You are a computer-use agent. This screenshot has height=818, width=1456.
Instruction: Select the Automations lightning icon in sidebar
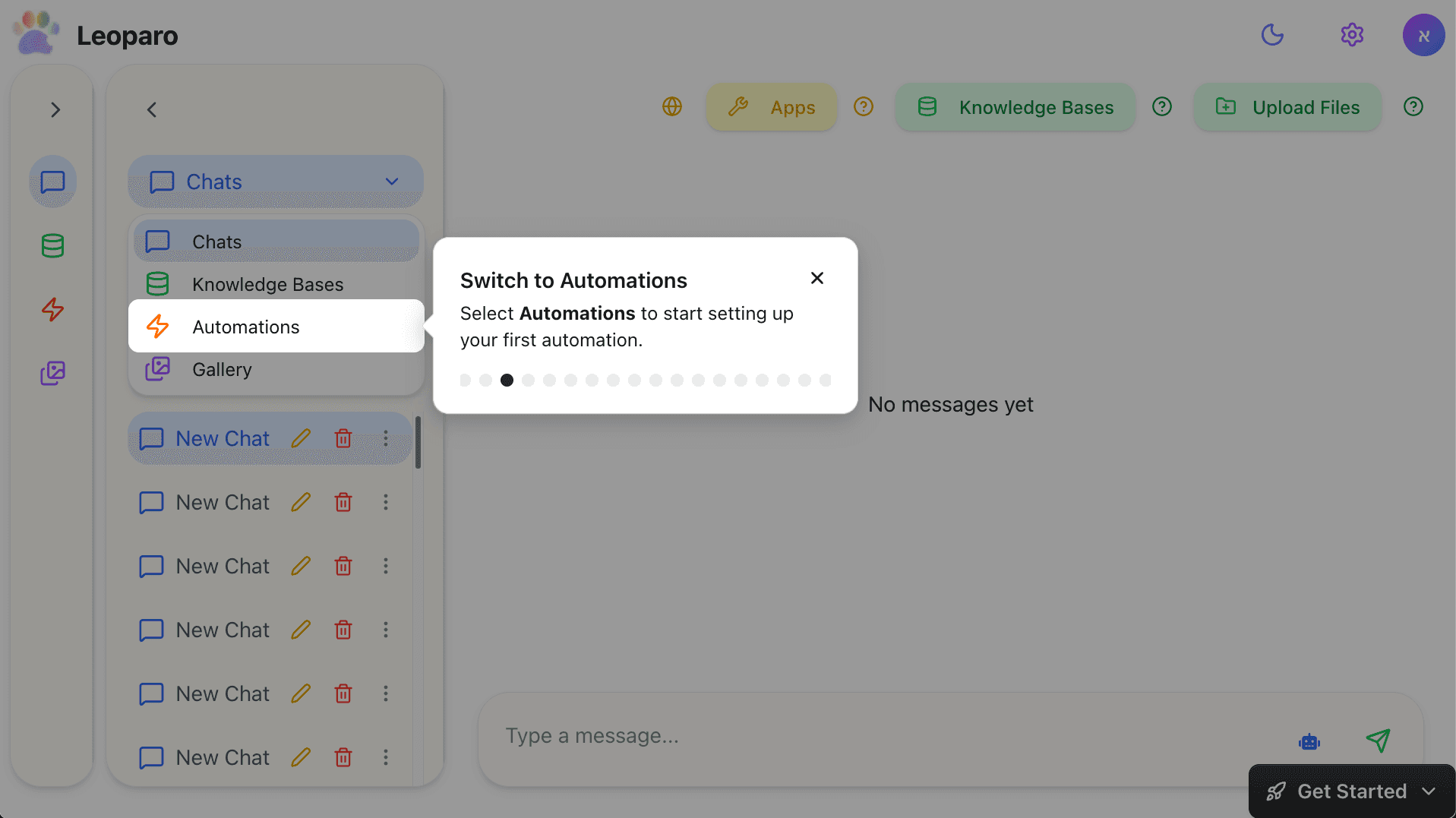(52, 309)
